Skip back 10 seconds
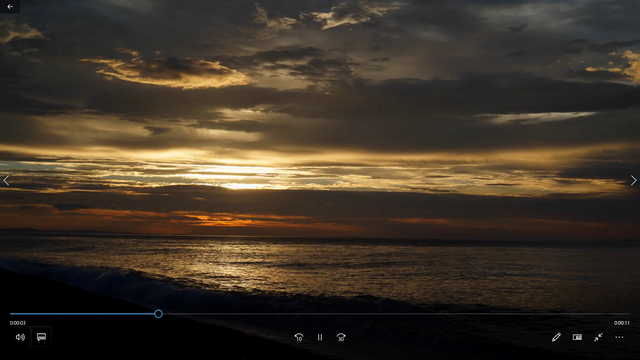Viewport: 640px width, 360px height. (x=299, y=337)
